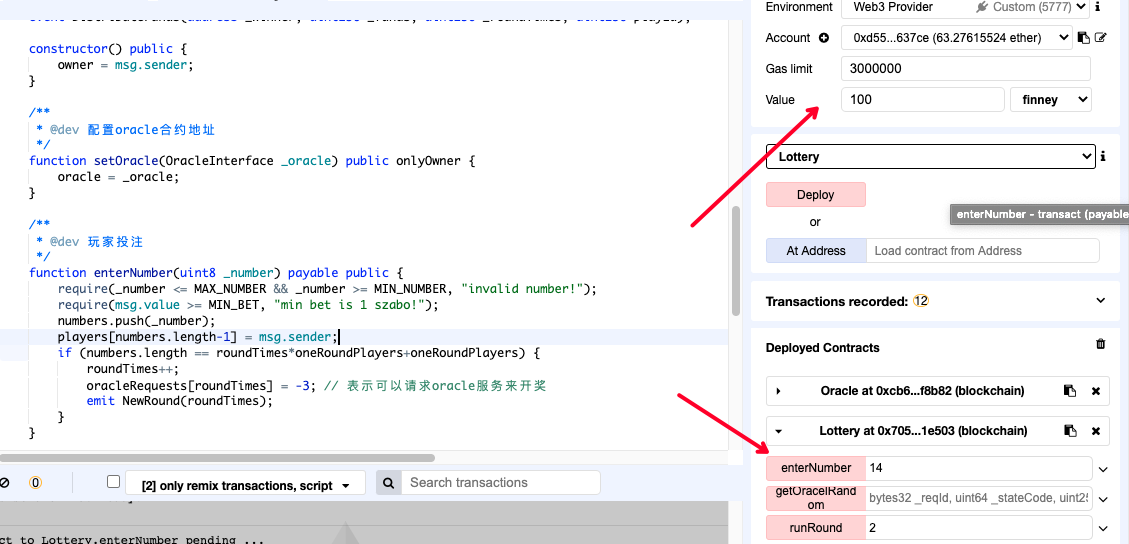Click the line 'oracle = _oracle;'
This screenshot has height=544, width=1129.
coord(118,176)
